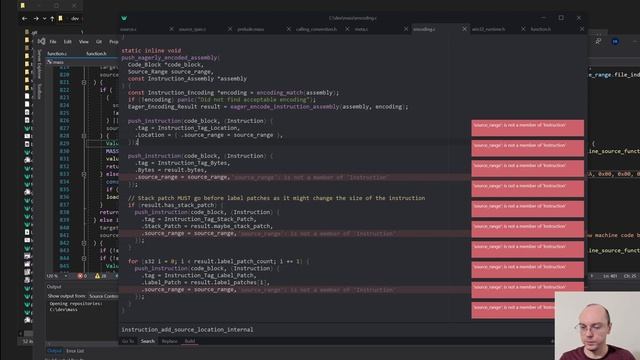
Task: Click the Visual Studio logo icon
Action: [x=41, y=41]
